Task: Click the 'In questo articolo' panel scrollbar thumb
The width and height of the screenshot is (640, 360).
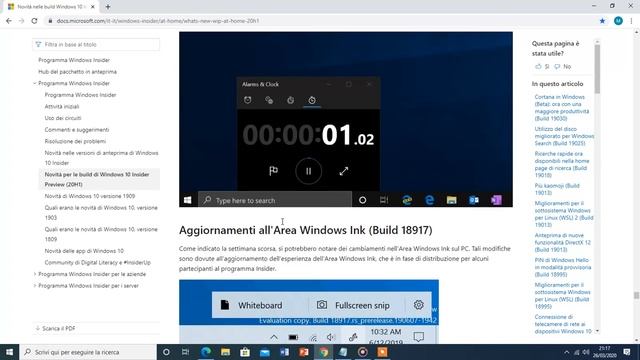Action: pyautogui.click(x=597, y=69)
